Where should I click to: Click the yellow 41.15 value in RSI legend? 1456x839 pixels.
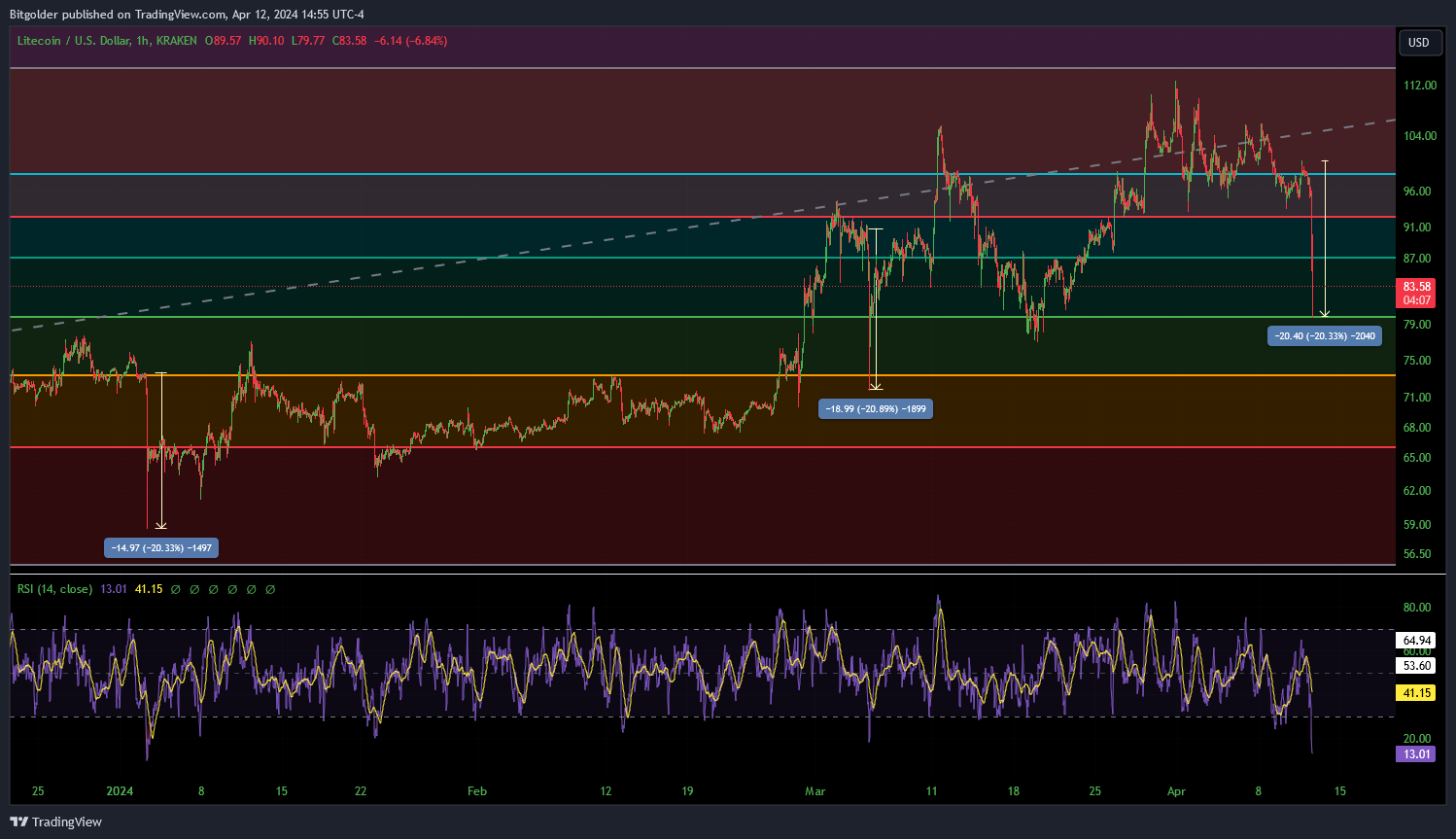(x=149, y=589)
